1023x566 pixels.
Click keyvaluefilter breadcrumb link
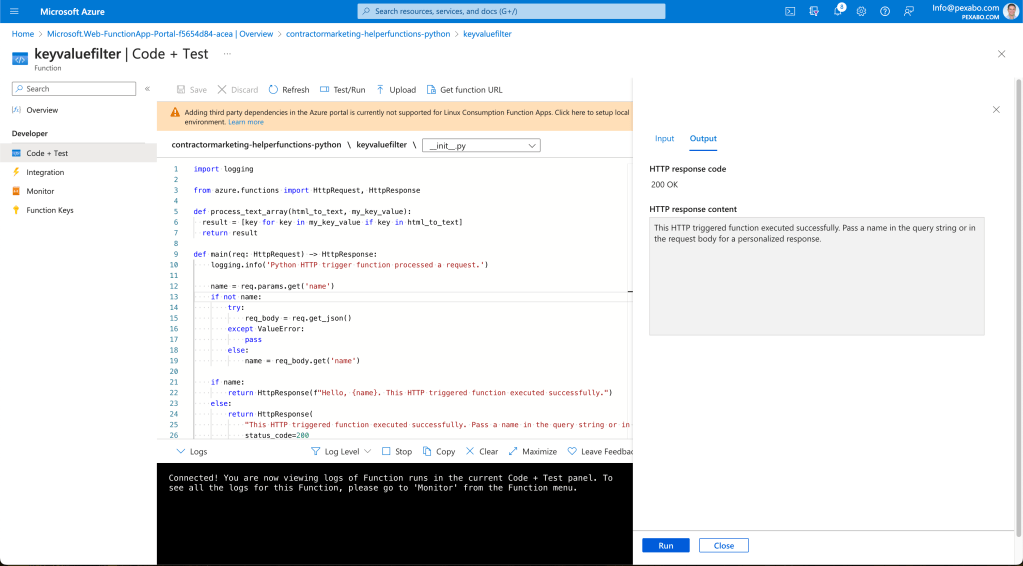(487, 34)
